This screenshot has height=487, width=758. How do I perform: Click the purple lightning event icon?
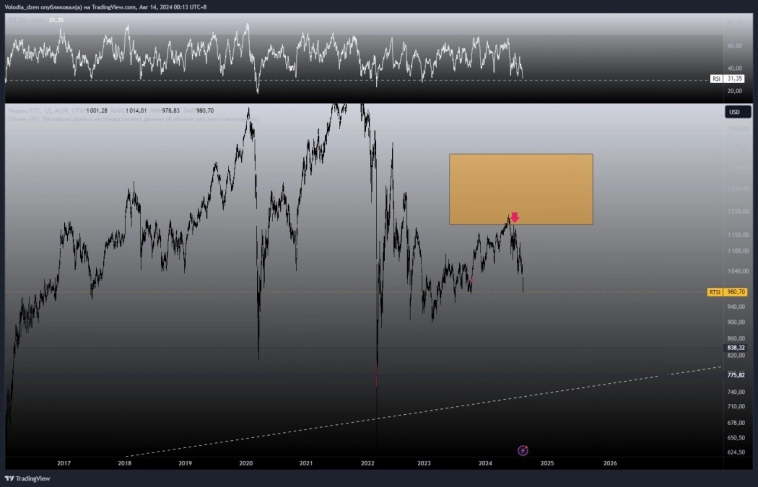click(523, 451)
